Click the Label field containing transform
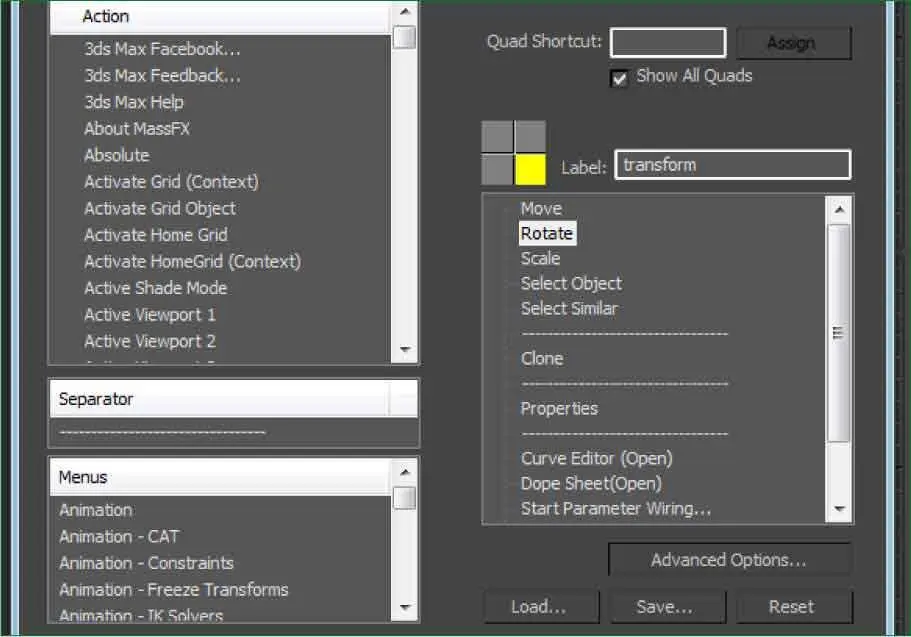 coord(733,165)
